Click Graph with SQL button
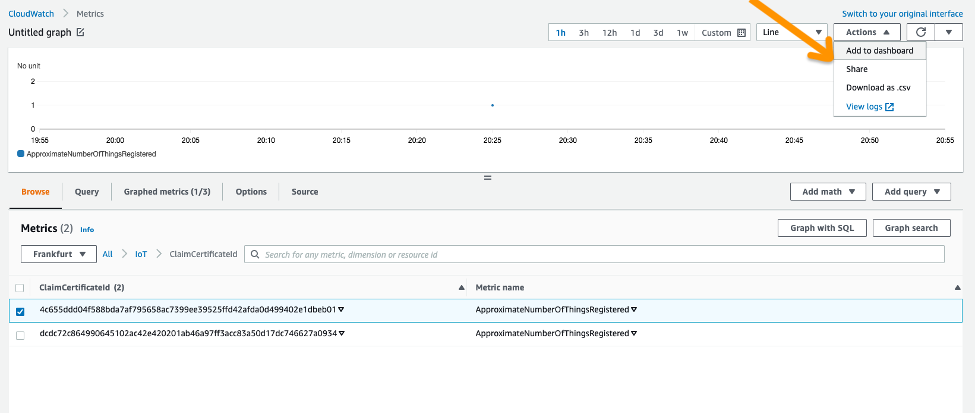Screen dimensions: 977x414 click(822, 228)
